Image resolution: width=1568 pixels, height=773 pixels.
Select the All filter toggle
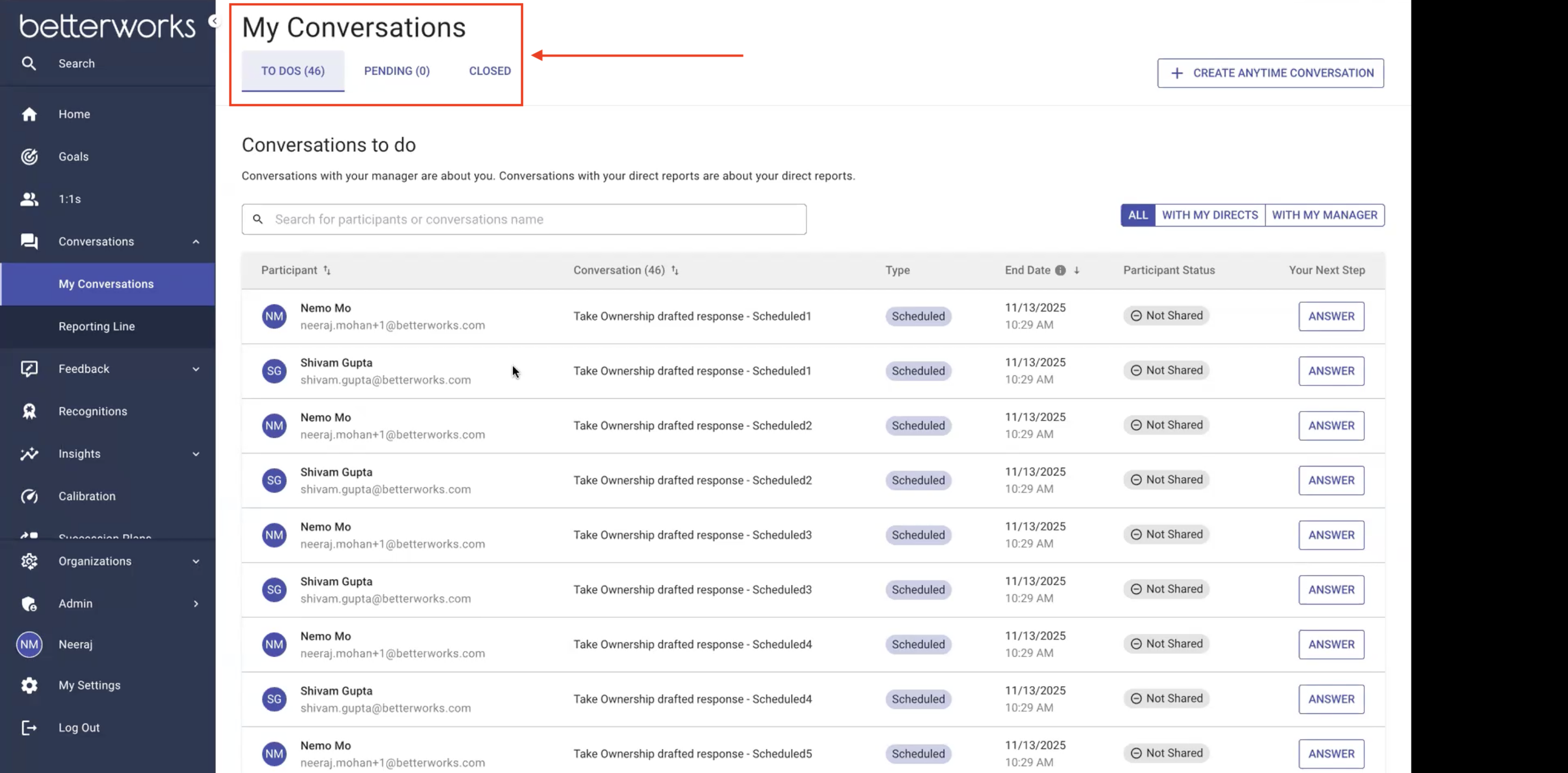tap(1138, 215)
